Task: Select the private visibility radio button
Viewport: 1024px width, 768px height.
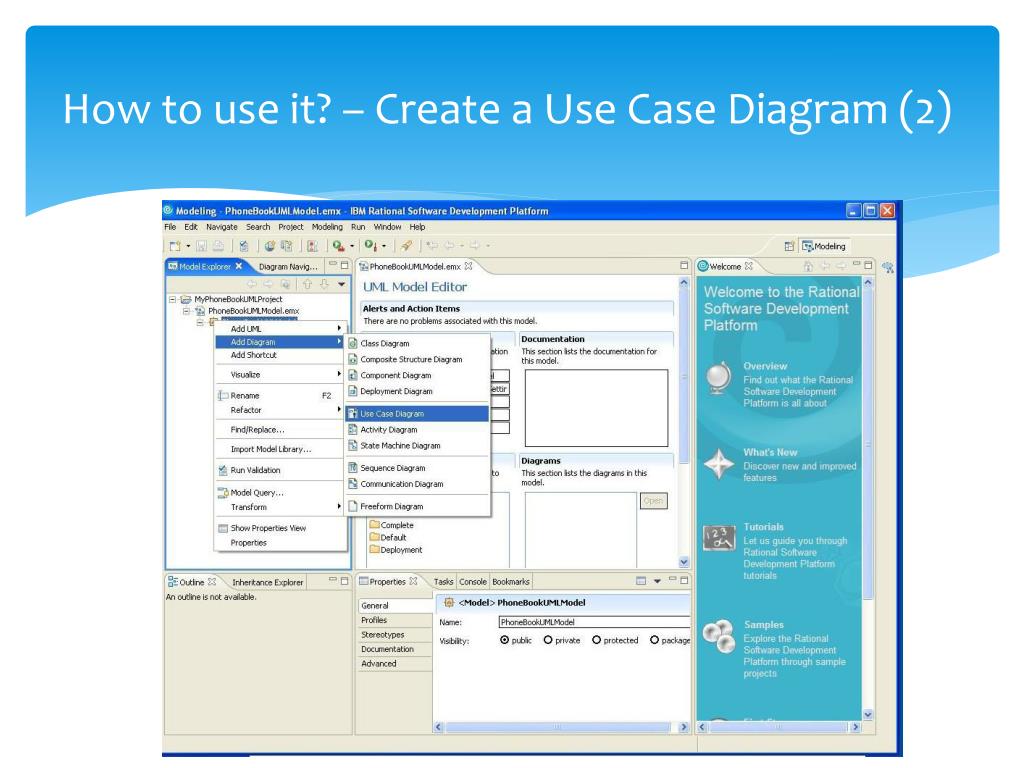Action: tap(548, 640)
